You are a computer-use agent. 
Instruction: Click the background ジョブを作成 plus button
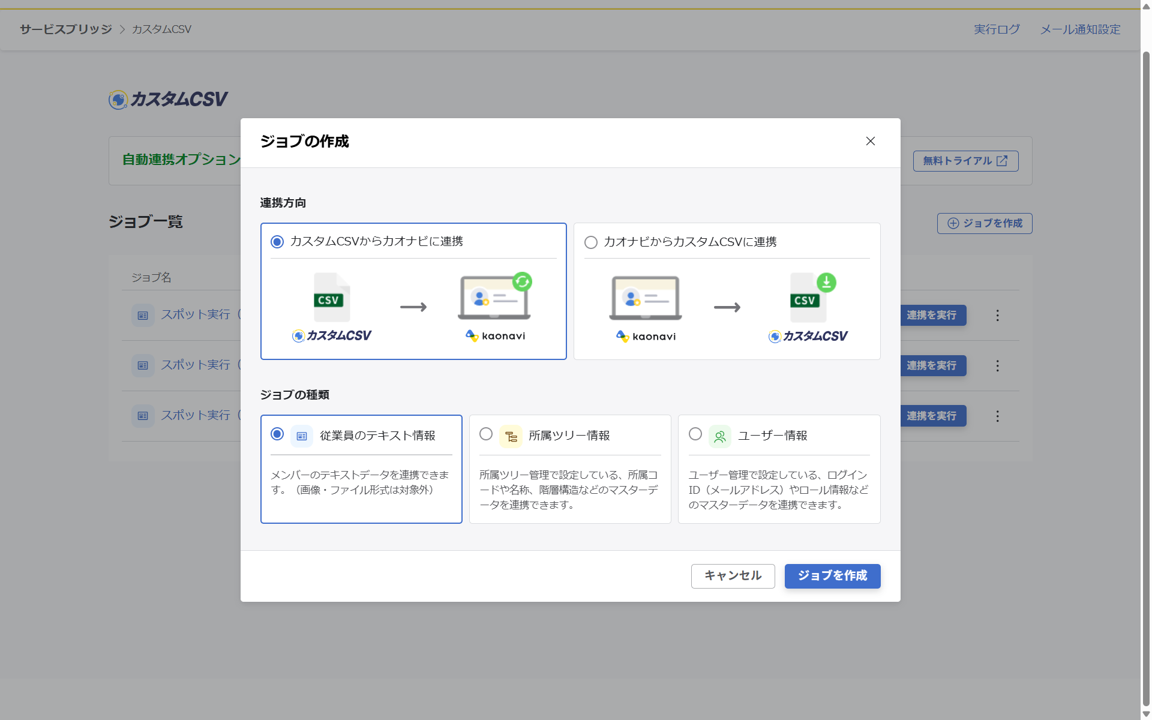984,223
